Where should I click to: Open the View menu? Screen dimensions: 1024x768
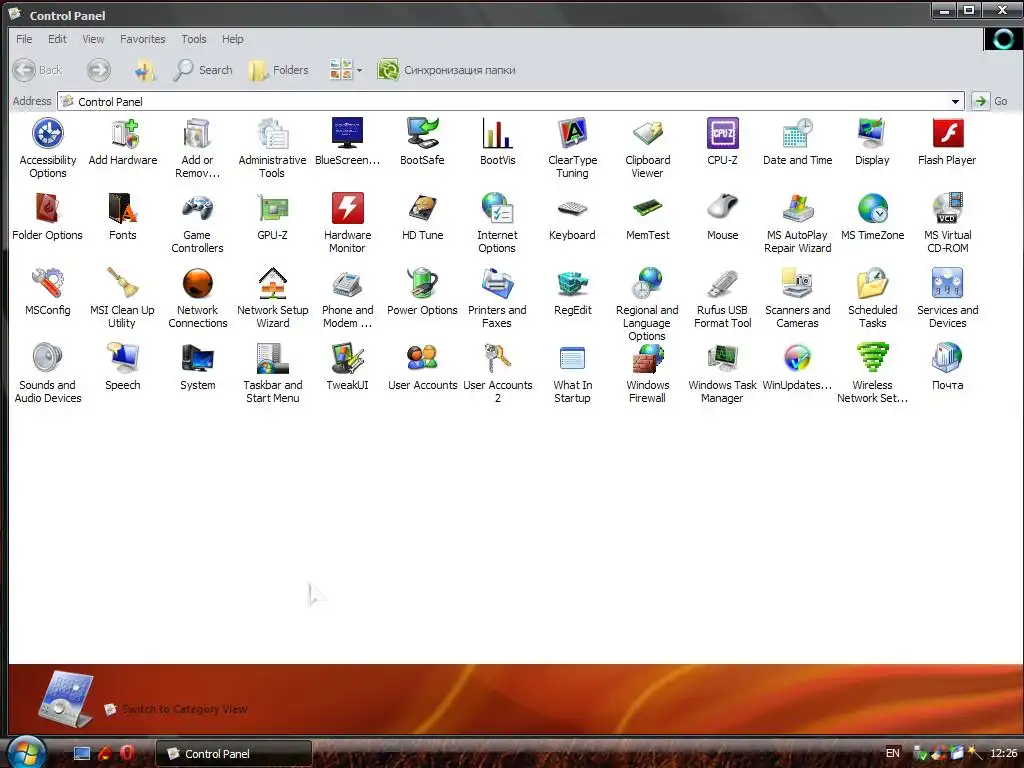pos(93,39)
